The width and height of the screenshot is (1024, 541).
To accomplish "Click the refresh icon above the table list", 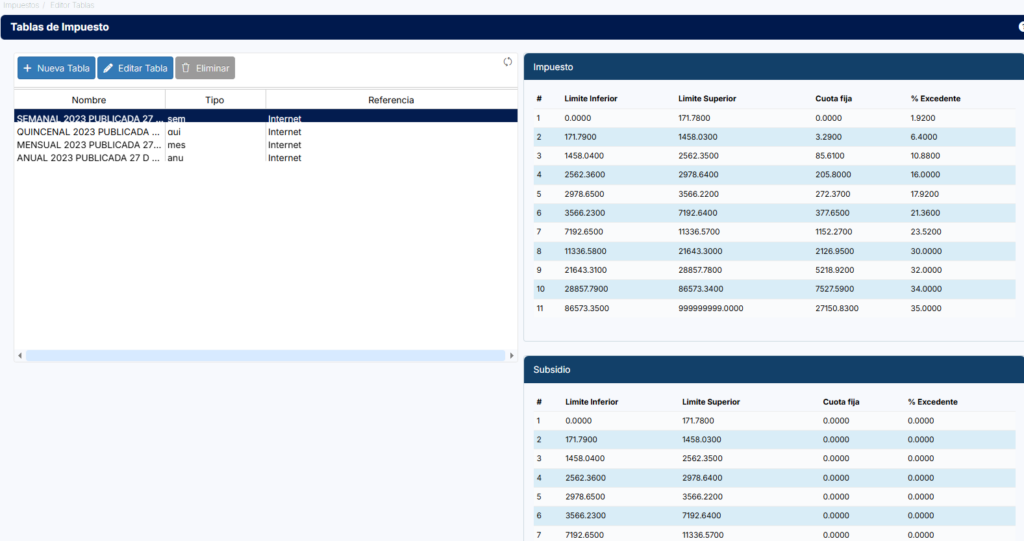I will [507, 62].
